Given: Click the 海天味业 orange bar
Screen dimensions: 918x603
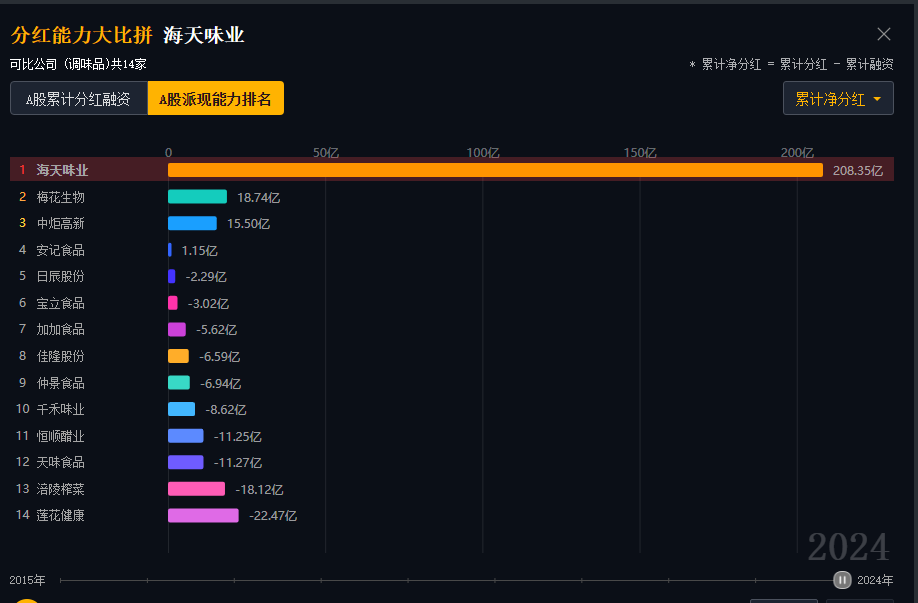Looking at the screenshot, I should (495, 170).
